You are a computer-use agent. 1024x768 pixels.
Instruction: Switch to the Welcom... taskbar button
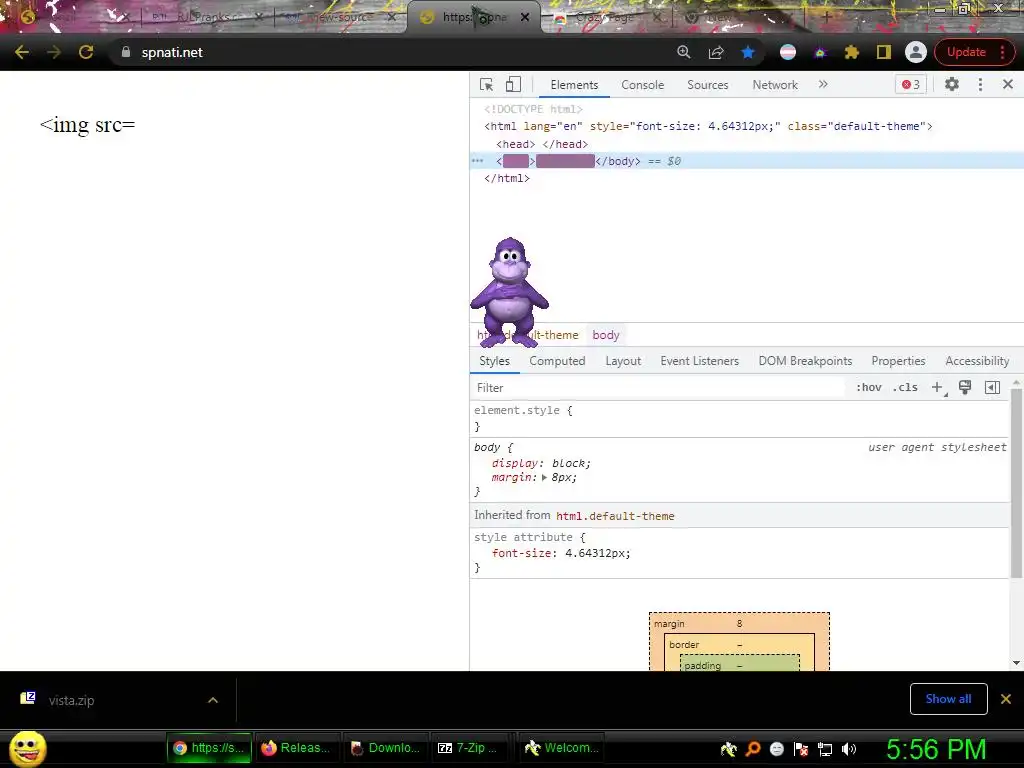click(x=562, y=748)
